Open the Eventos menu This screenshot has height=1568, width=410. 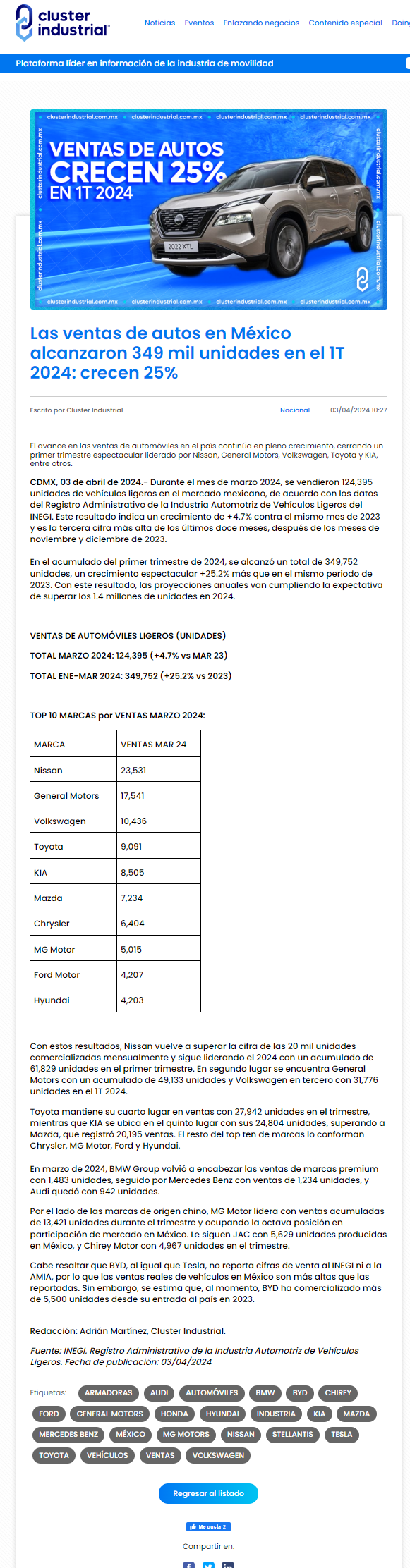click(x=199, y=23)
